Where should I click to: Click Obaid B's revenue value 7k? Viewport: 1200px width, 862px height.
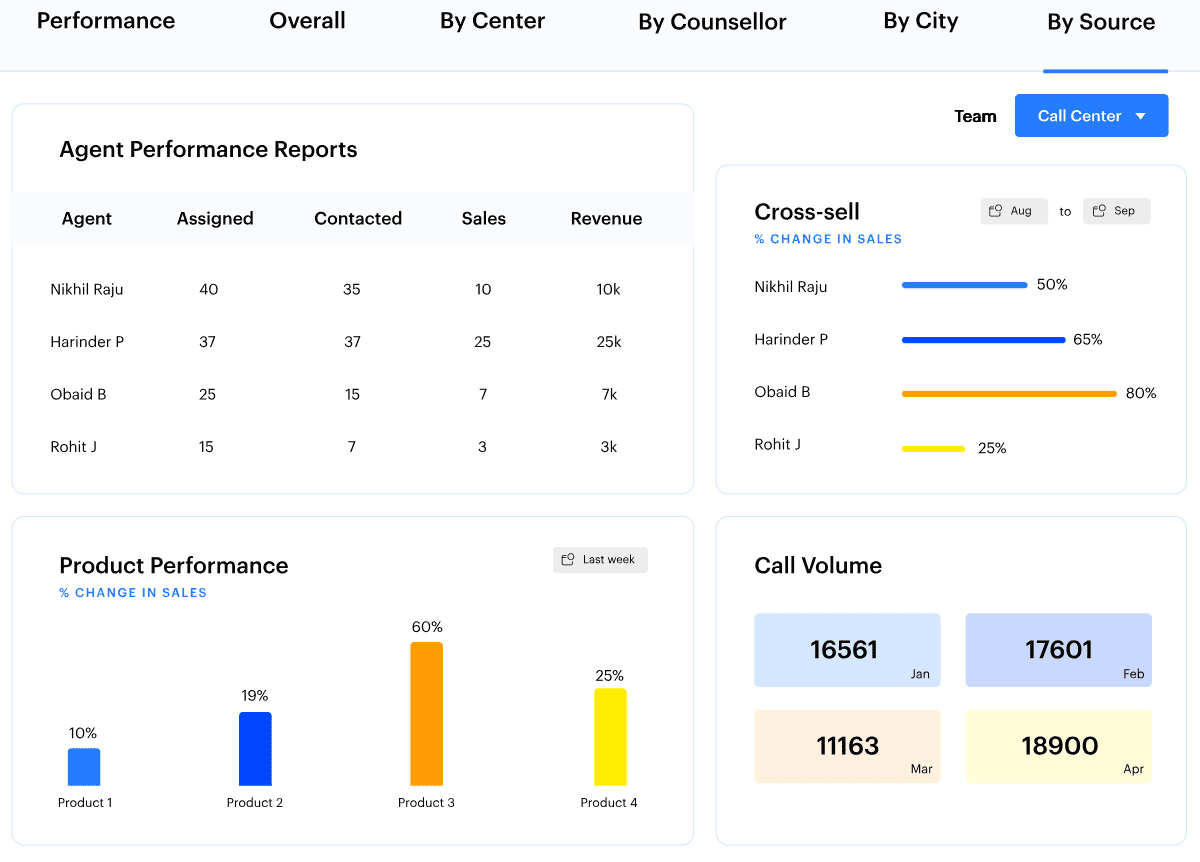point(609,395)
